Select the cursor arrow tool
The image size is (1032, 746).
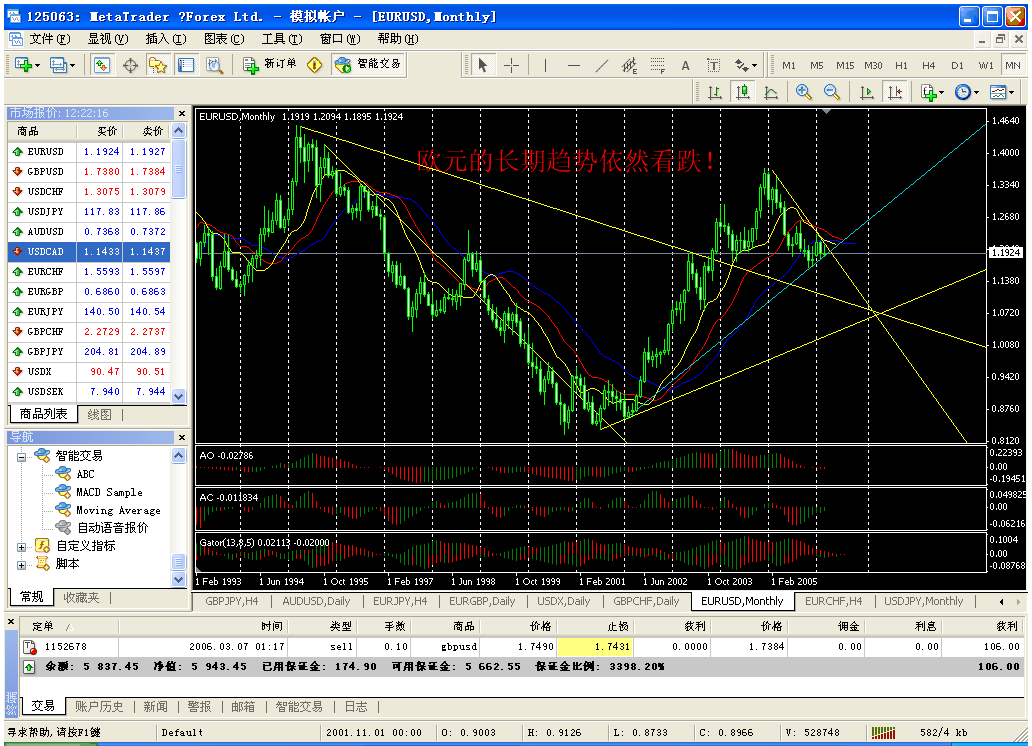click(x=482, y=65)
